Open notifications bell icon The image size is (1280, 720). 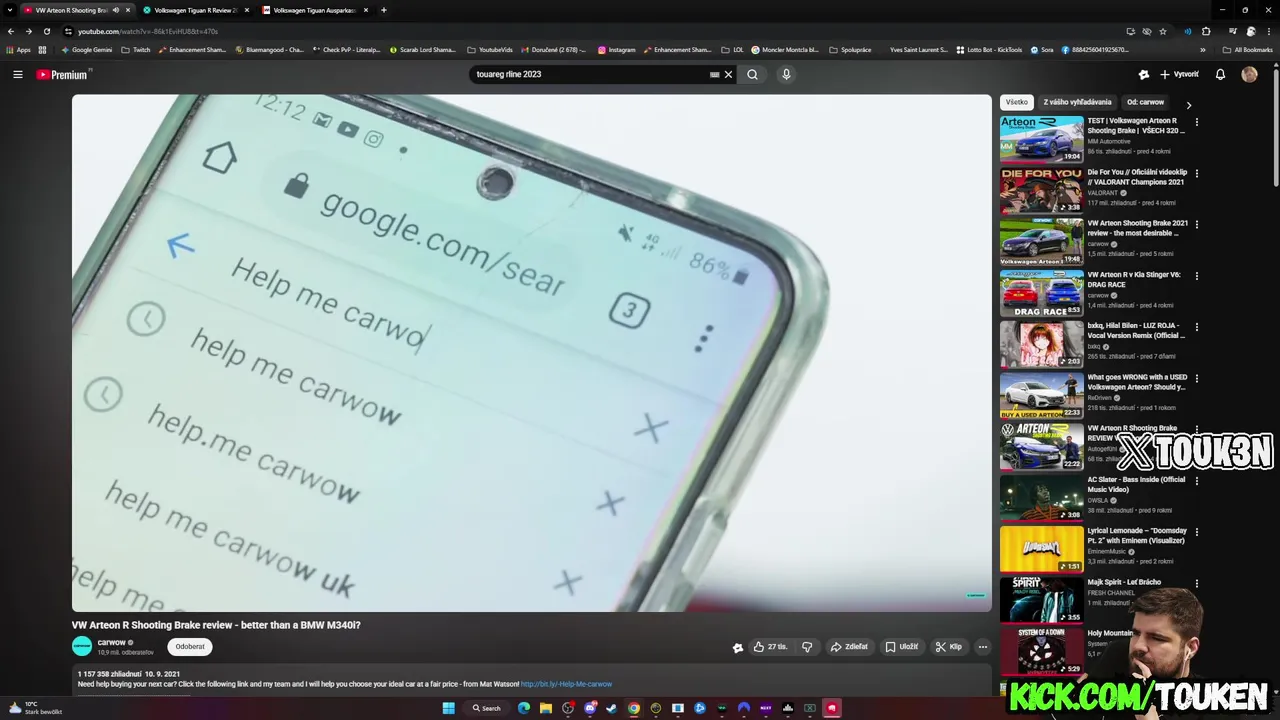tap(1220, 74)
